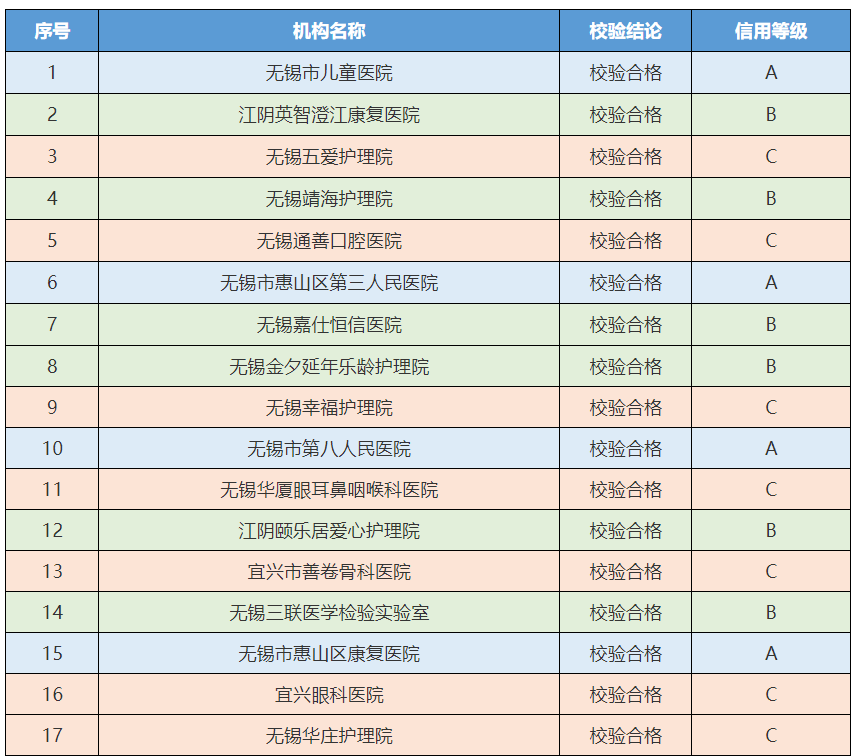Screen dimensions: 854x756
Task: Select the cell 无锡金夕延年乐龄护理院
Action: [329, 366]
